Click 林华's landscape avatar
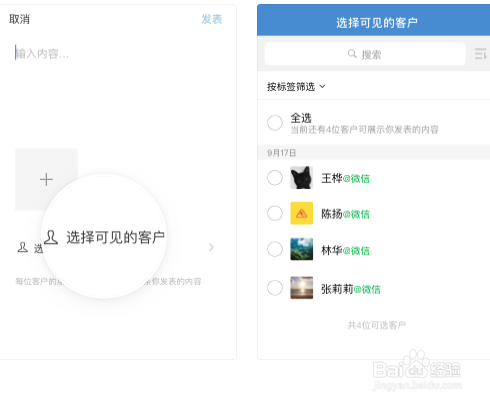 [x=302, y=249]
